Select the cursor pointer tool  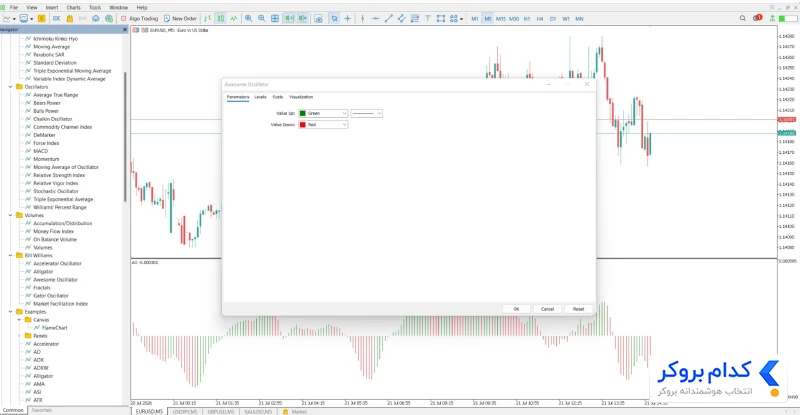click(334, 18)
